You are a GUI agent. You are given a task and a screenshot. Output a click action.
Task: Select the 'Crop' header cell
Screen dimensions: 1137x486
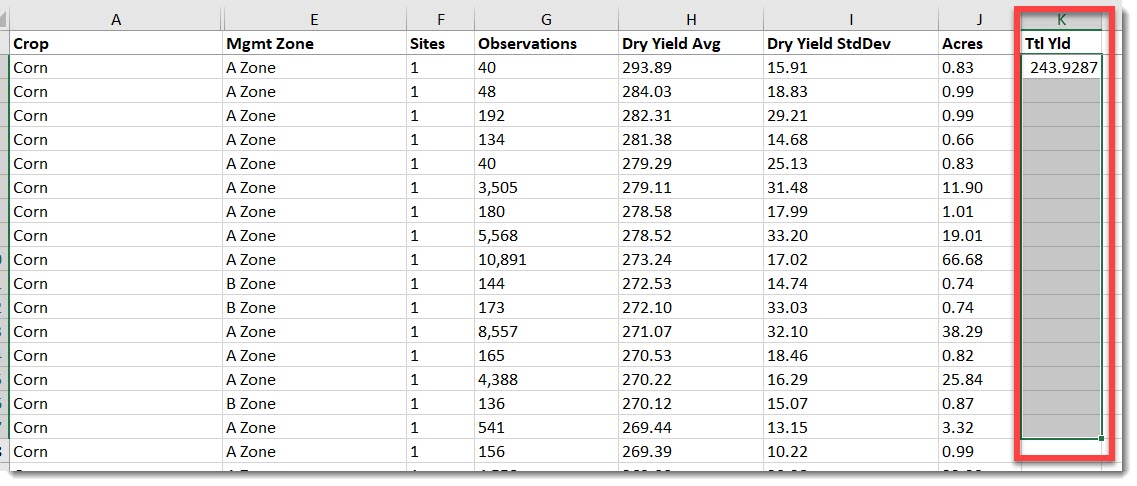(x=116, y=43)
